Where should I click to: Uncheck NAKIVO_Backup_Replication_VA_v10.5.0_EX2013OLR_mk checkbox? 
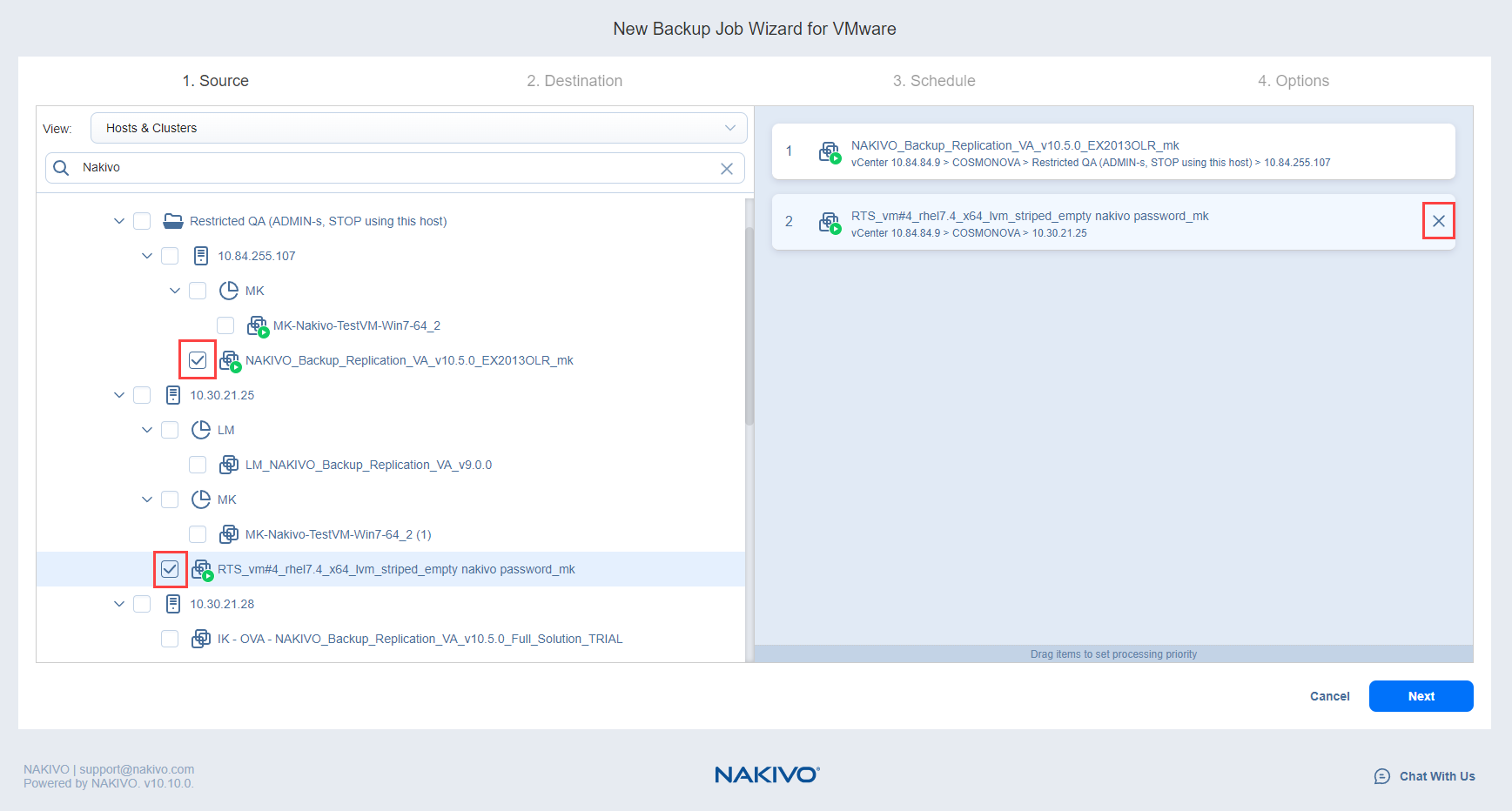coord(198,360)
